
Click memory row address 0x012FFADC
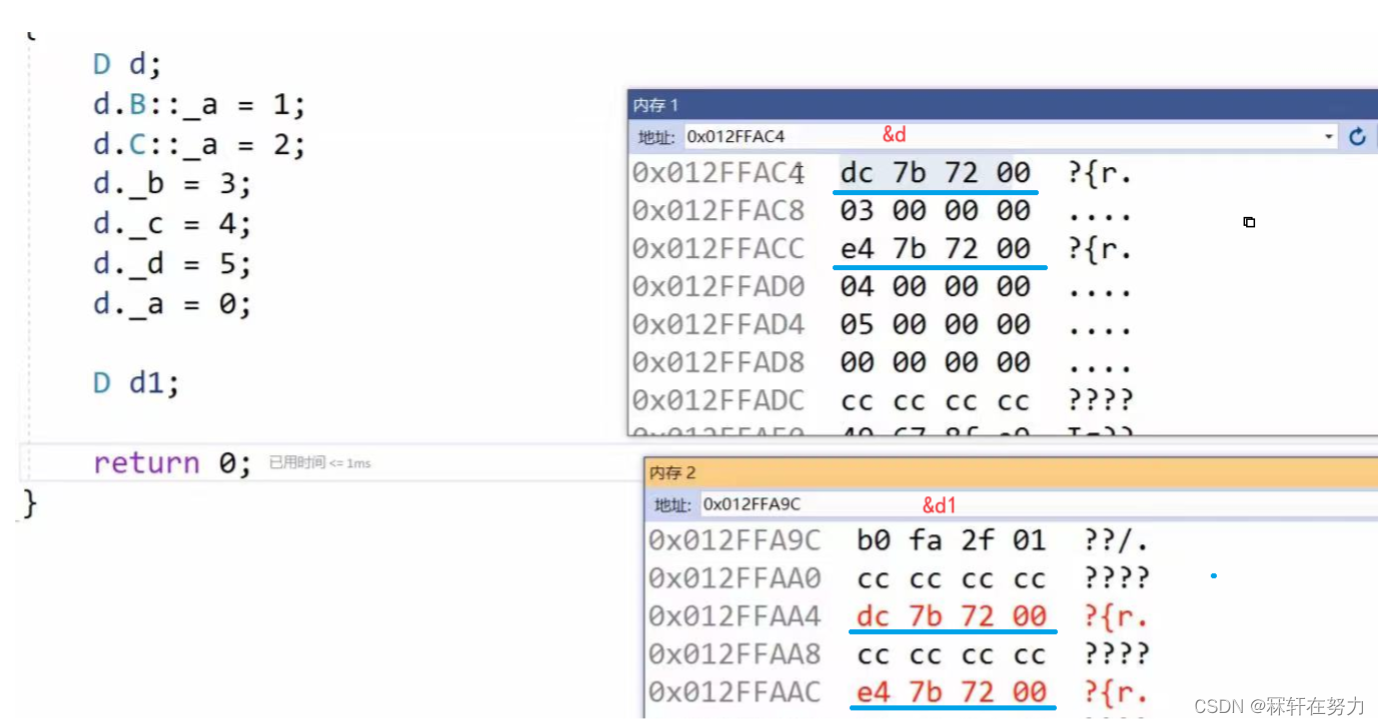click(717, 401)
